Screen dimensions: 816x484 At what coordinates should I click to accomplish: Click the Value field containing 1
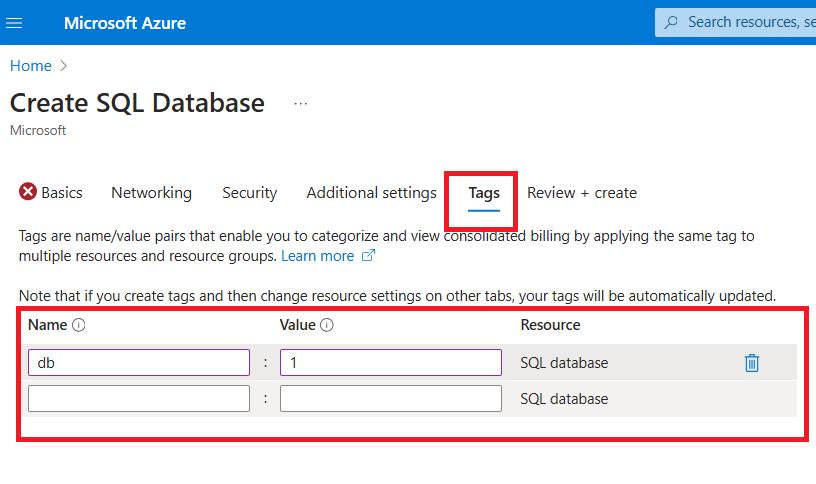click(391, 363)
